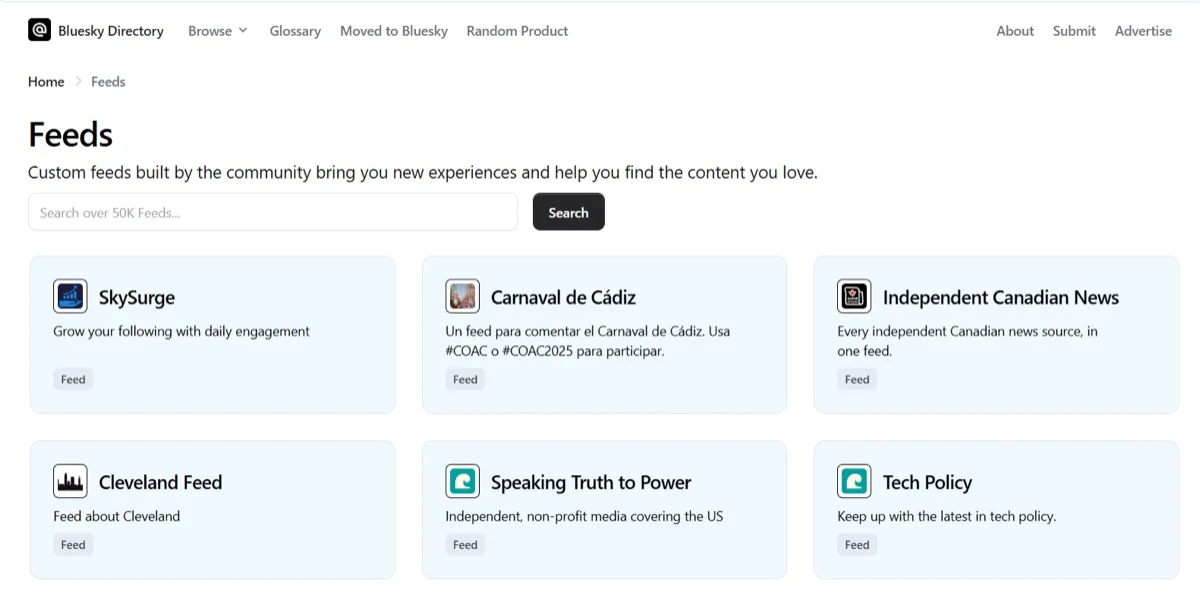Click the Speaking Truth to Power icon
The image size is (1200, 593).
(462, 482)
